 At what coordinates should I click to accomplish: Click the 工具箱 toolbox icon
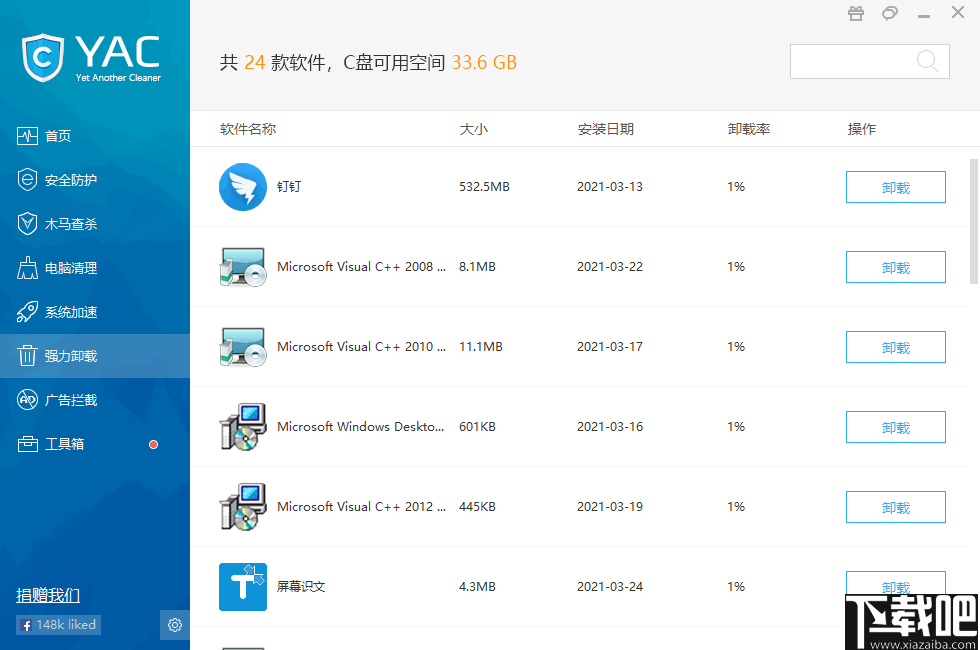[x=28, y=444]
